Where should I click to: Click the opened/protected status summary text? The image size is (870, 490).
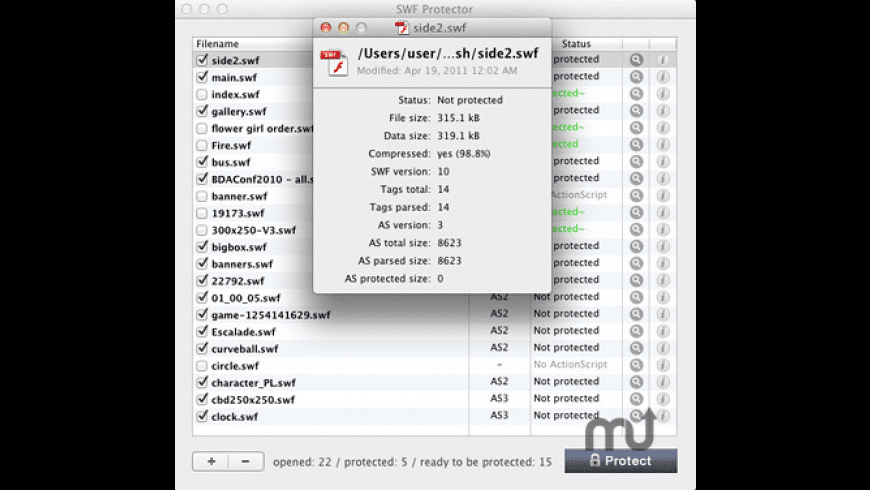pyautogui.click(x=412, y=462)
